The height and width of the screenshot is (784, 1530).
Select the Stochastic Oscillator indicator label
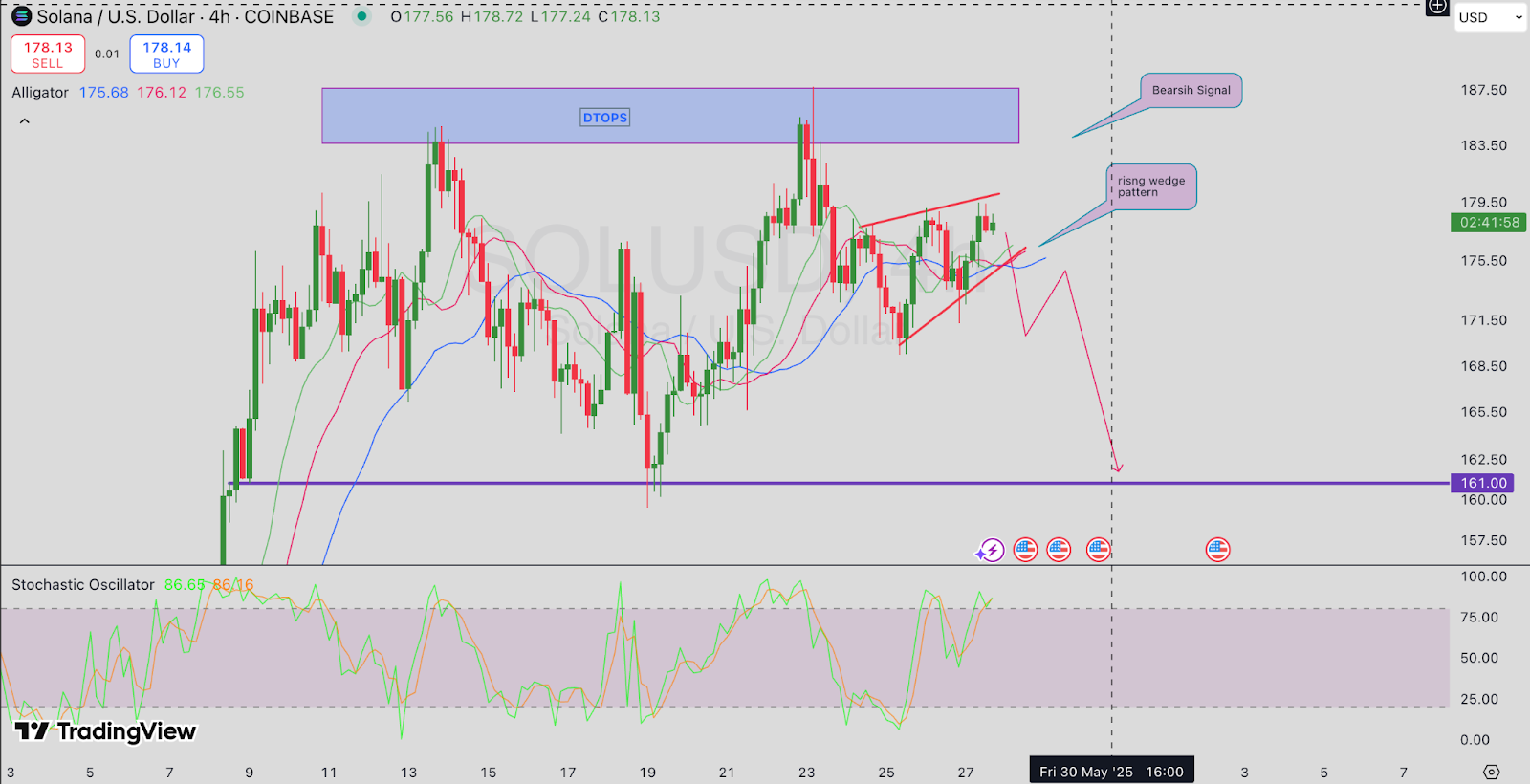pyautogui.click(x=83, y=584)
